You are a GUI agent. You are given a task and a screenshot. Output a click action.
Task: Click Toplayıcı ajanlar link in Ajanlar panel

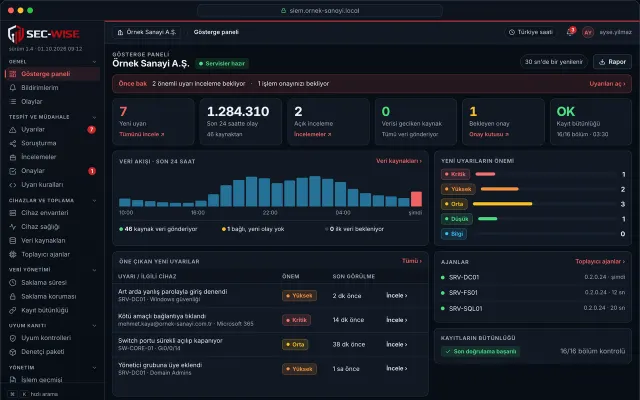point(600,262)
